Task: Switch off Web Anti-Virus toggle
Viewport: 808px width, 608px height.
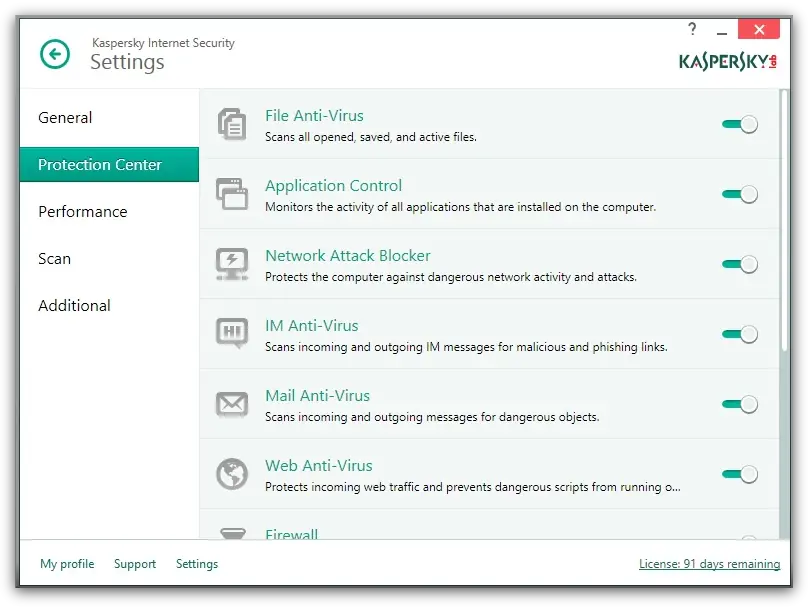Action: click(740, 475)
